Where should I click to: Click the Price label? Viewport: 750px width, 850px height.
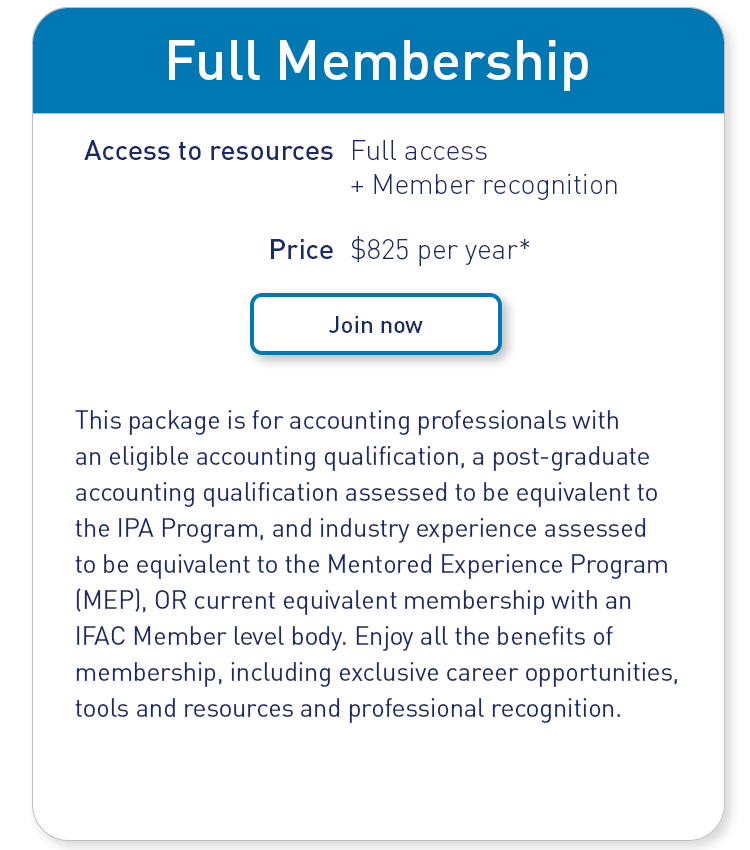pyautogui.click(x=301, y=250)
